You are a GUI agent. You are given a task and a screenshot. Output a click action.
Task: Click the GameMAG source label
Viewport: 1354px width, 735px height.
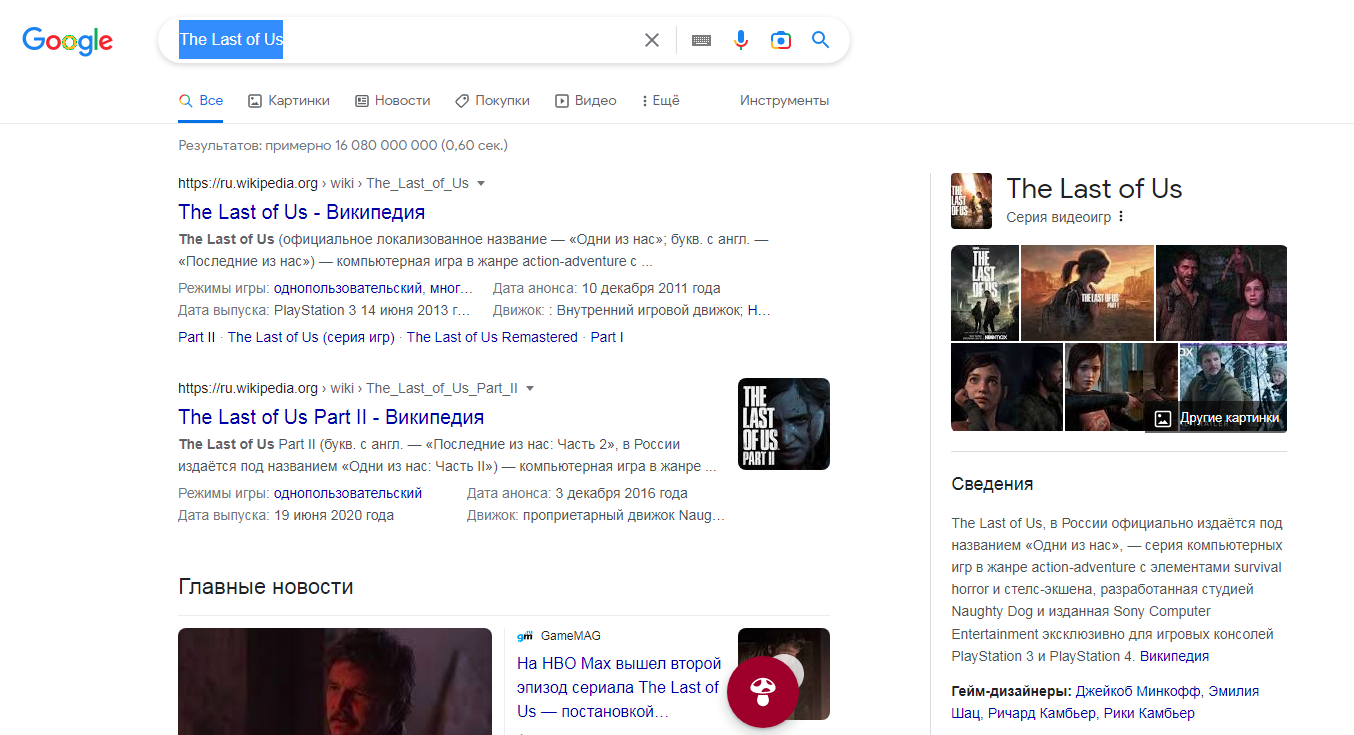pos(571,636)
